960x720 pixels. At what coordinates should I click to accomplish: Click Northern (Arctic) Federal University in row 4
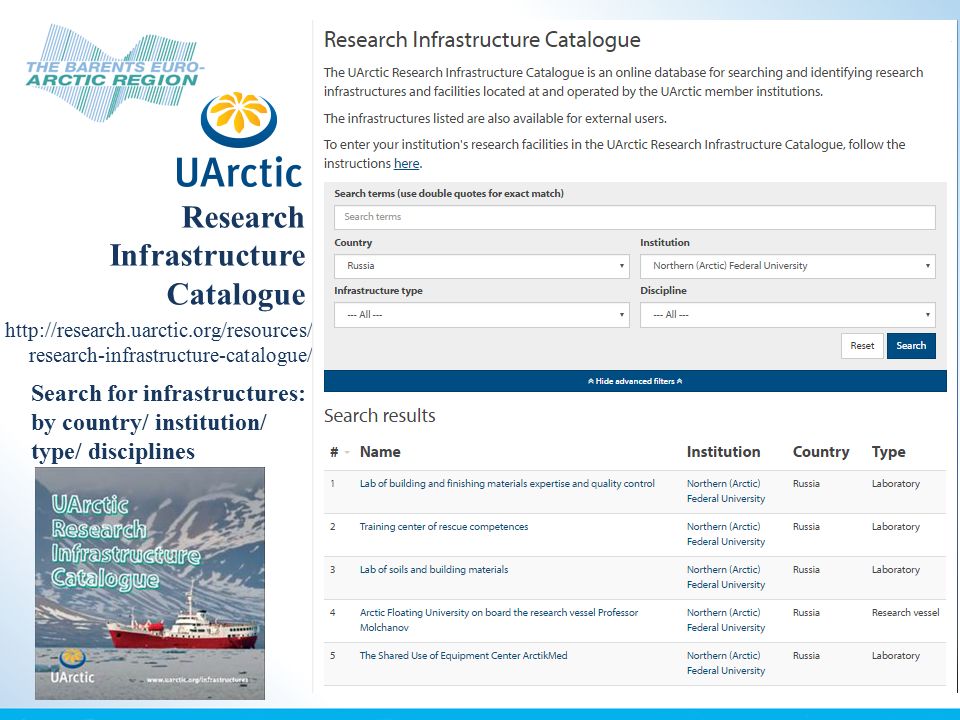(726, 620)
